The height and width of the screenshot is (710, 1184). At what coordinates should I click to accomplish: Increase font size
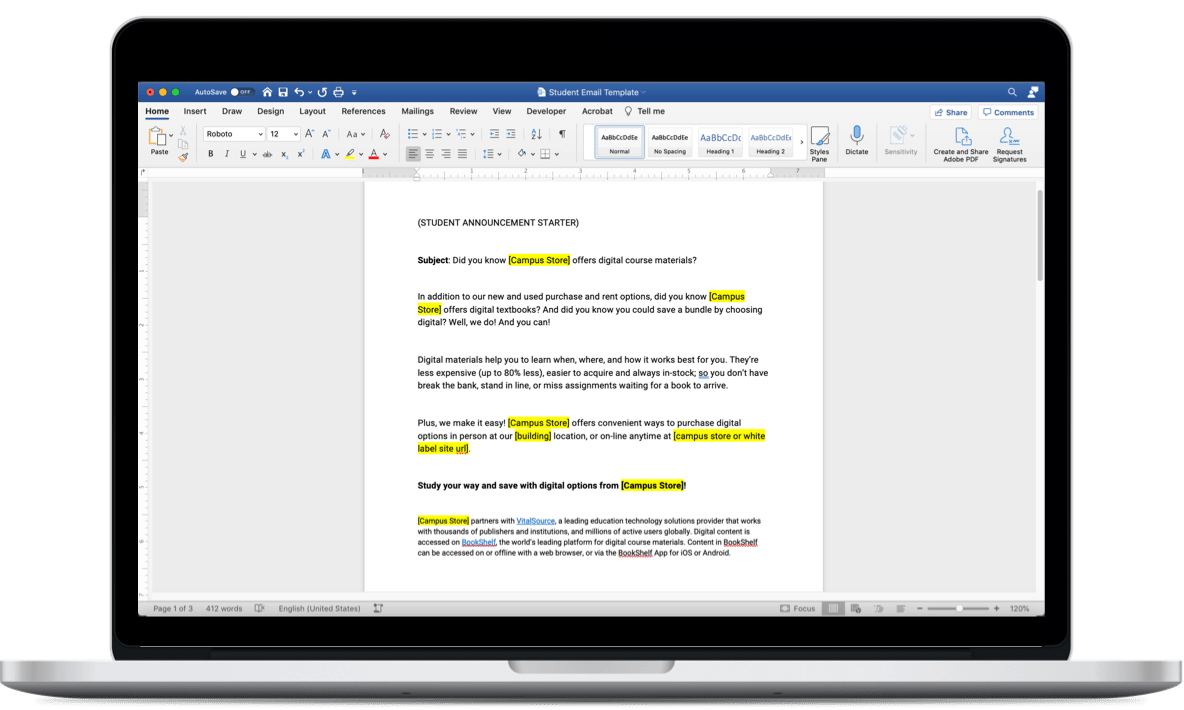pyautogui.click(x=309, y=134)
